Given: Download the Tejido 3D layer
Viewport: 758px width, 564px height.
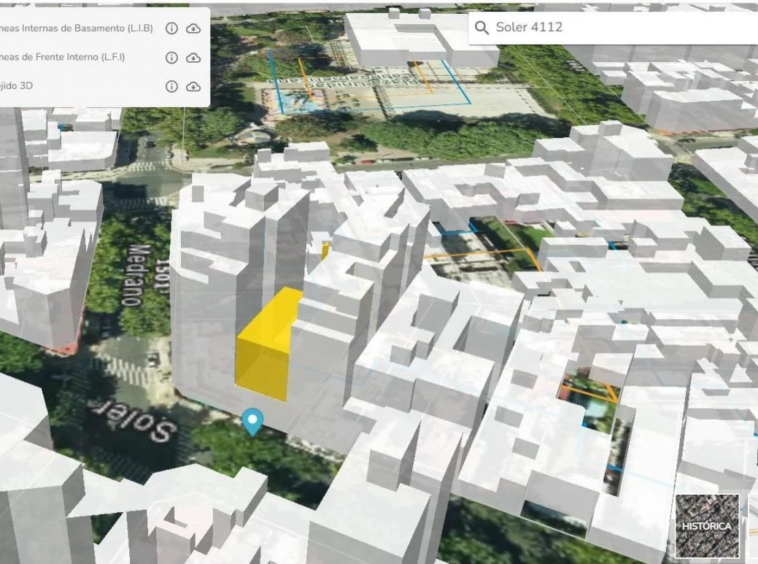Looking at the screenshot, I should [193, 87].
